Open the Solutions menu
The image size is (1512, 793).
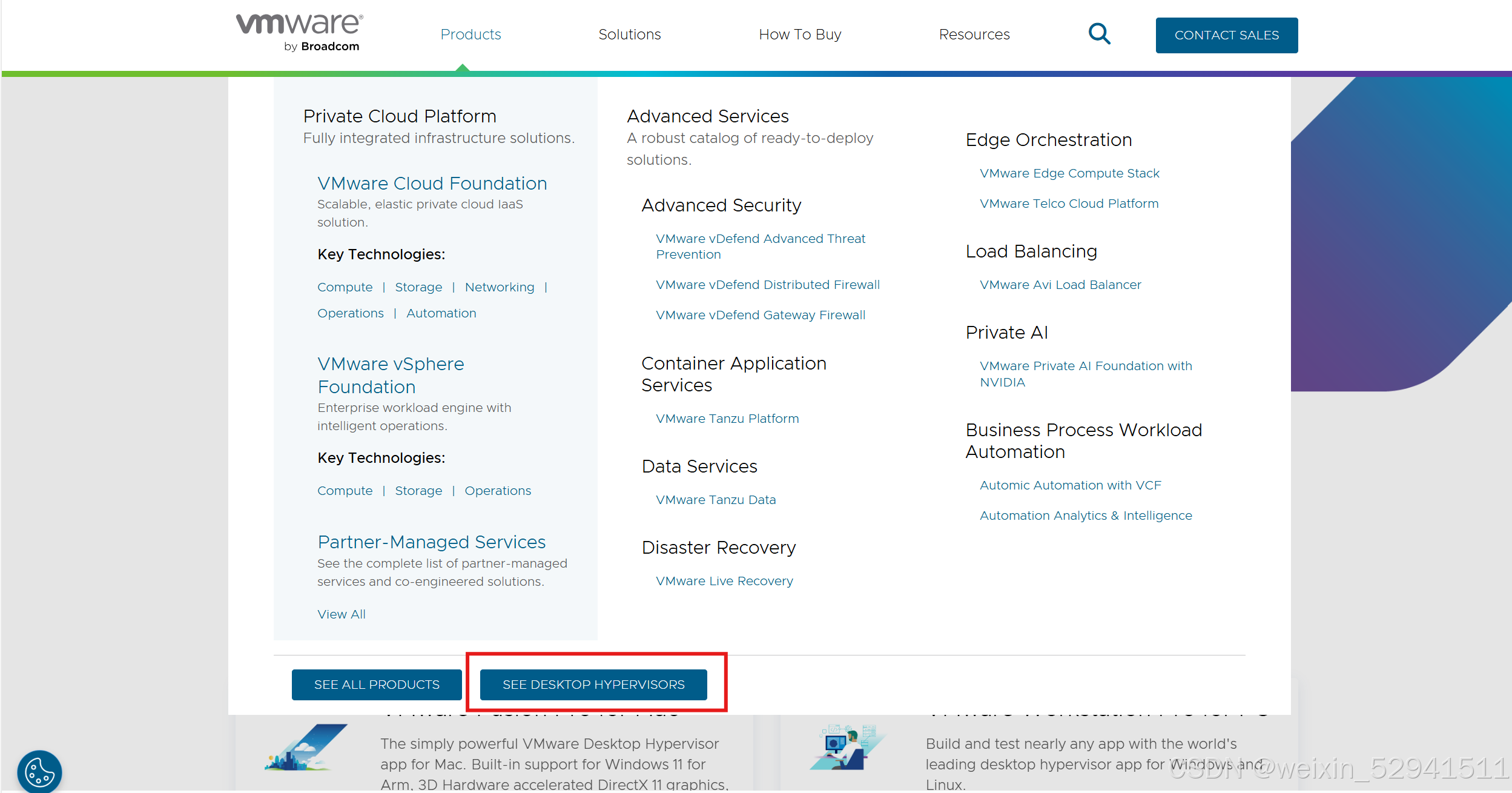coord(629,35)
